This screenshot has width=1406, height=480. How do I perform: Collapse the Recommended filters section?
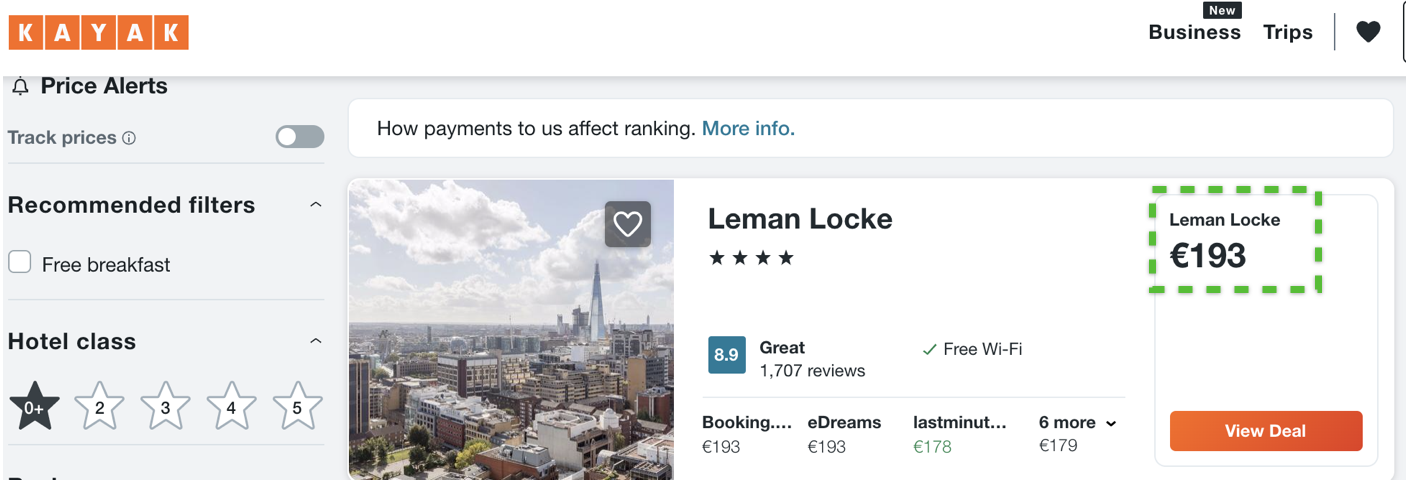pyautogui.click(x=316, y=205)
